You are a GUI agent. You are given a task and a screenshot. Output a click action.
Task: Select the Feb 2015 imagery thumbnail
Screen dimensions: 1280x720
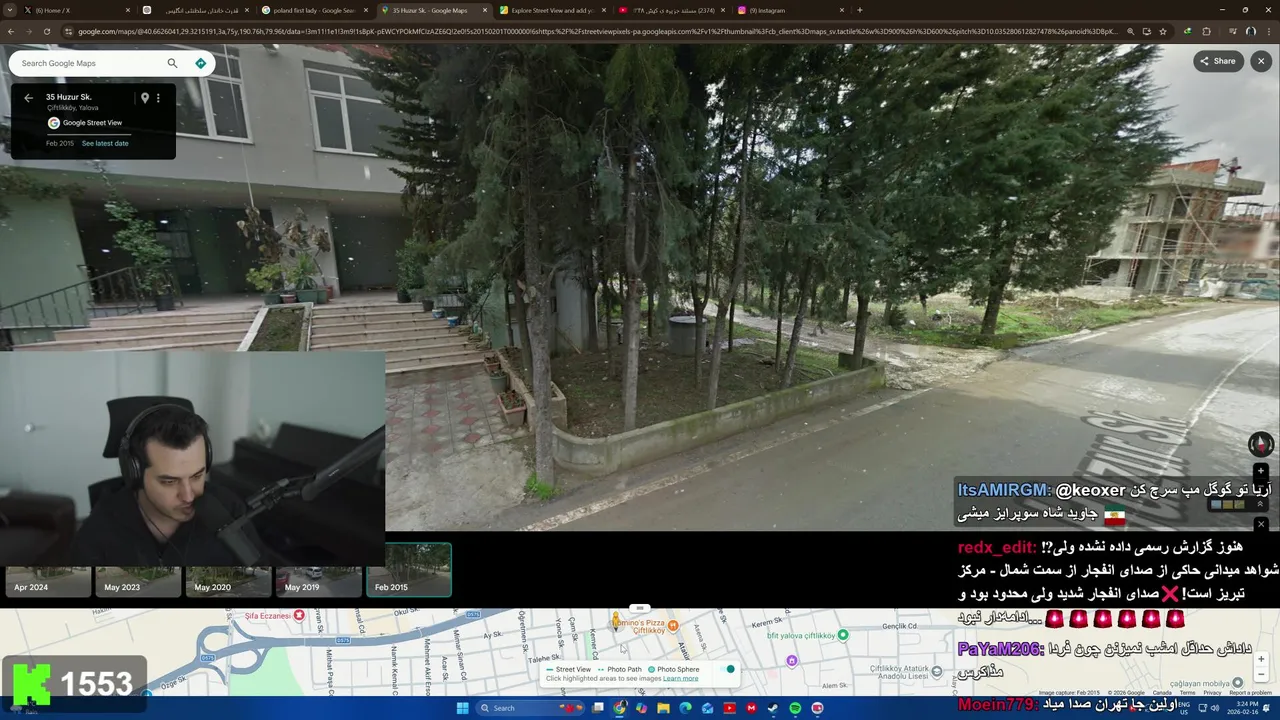408,570
